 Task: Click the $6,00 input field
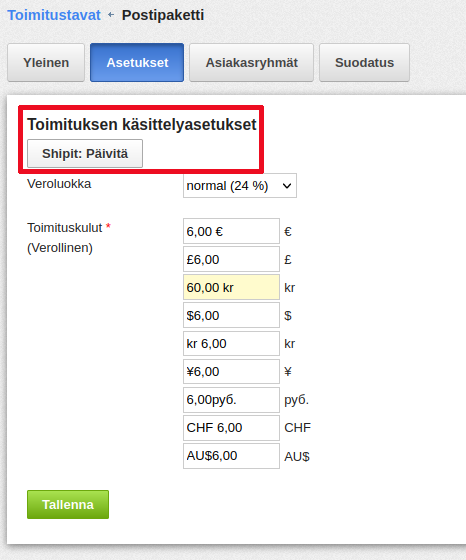(x=231, y=315)
